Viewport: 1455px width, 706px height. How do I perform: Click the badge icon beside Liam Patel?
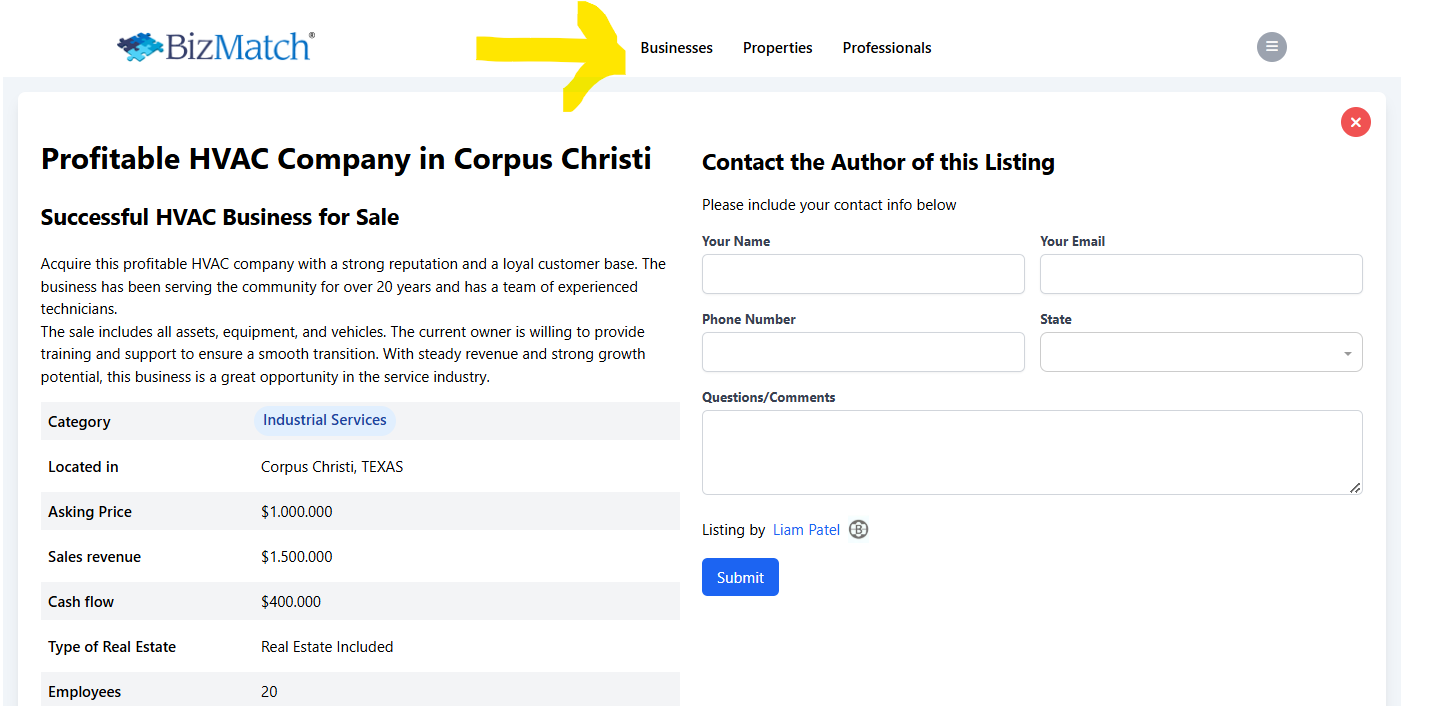click(x=858, y=530)
